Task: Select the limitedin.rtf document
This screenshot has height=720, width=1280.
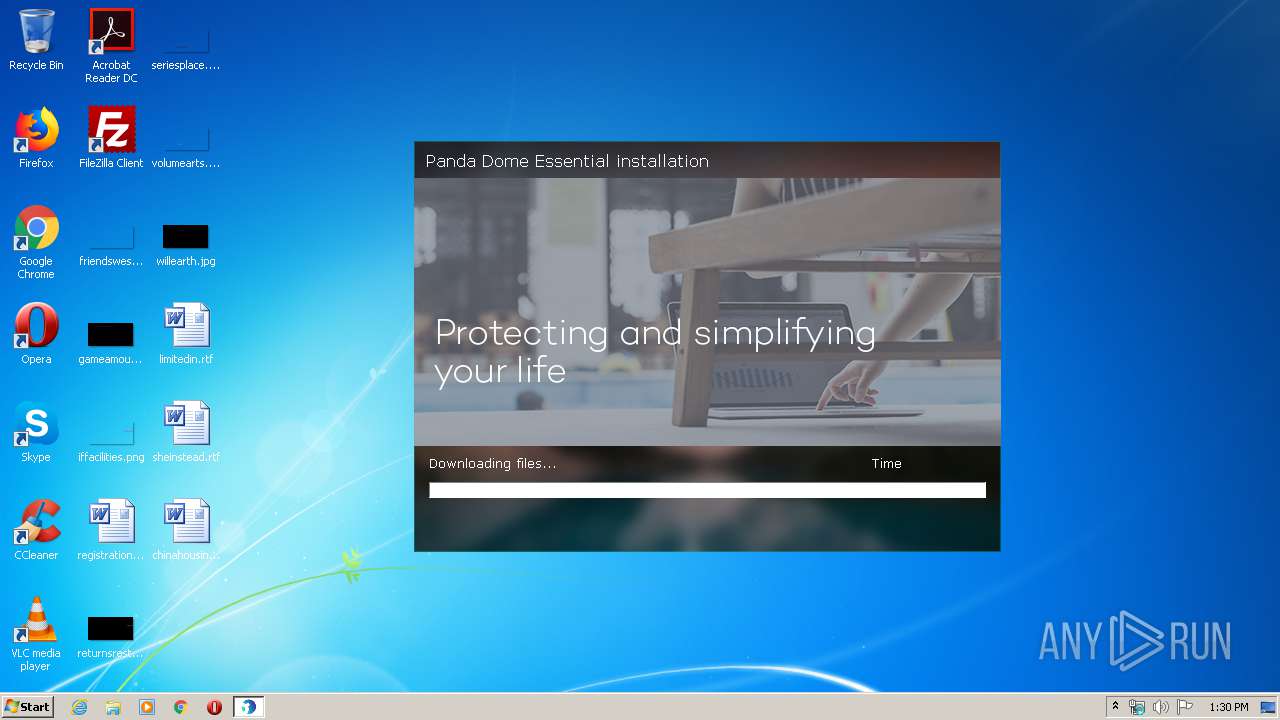Action: (186, 334)
